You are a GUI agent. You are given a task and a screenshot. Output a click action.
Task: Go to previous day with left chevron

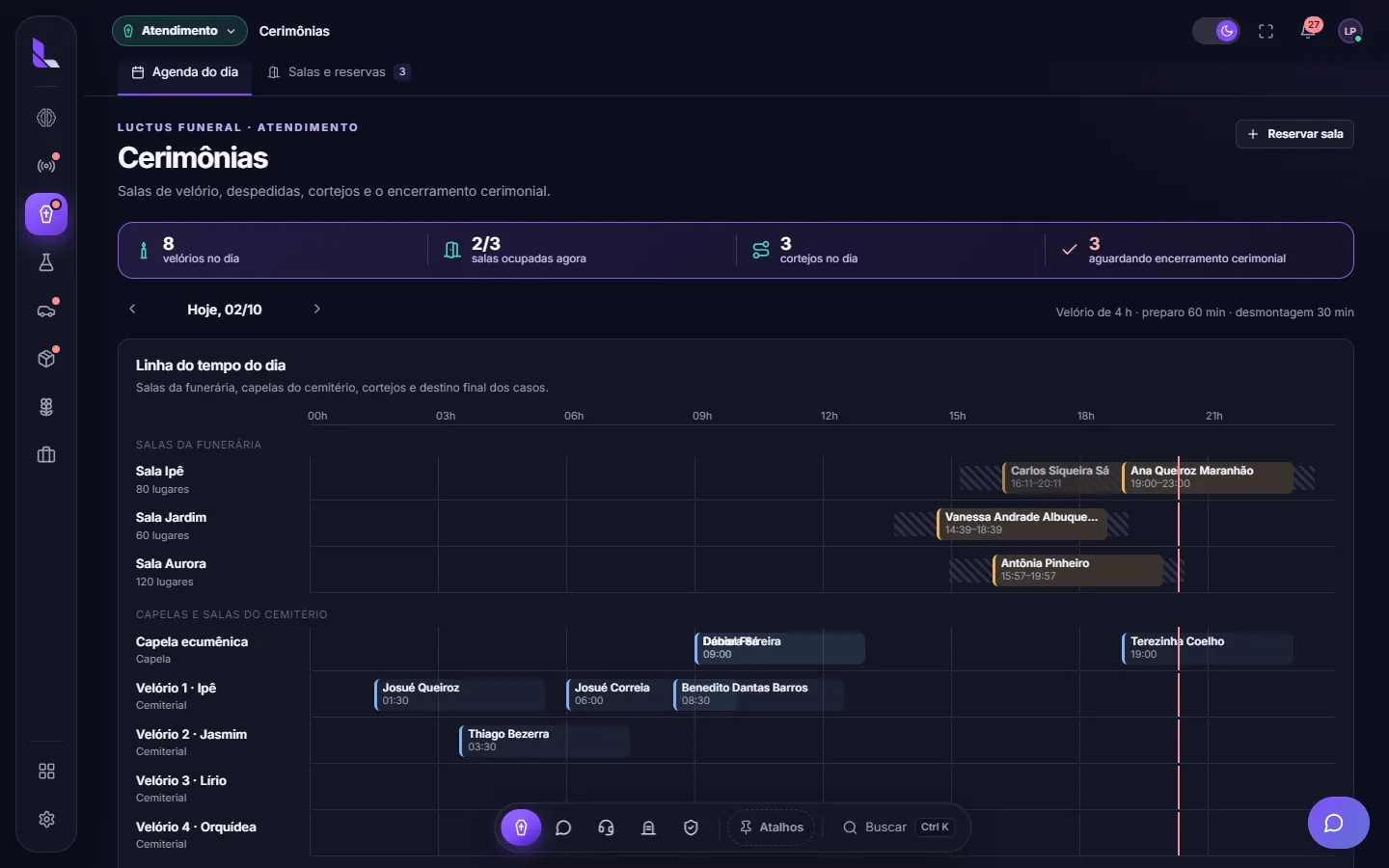coord(132,309)
